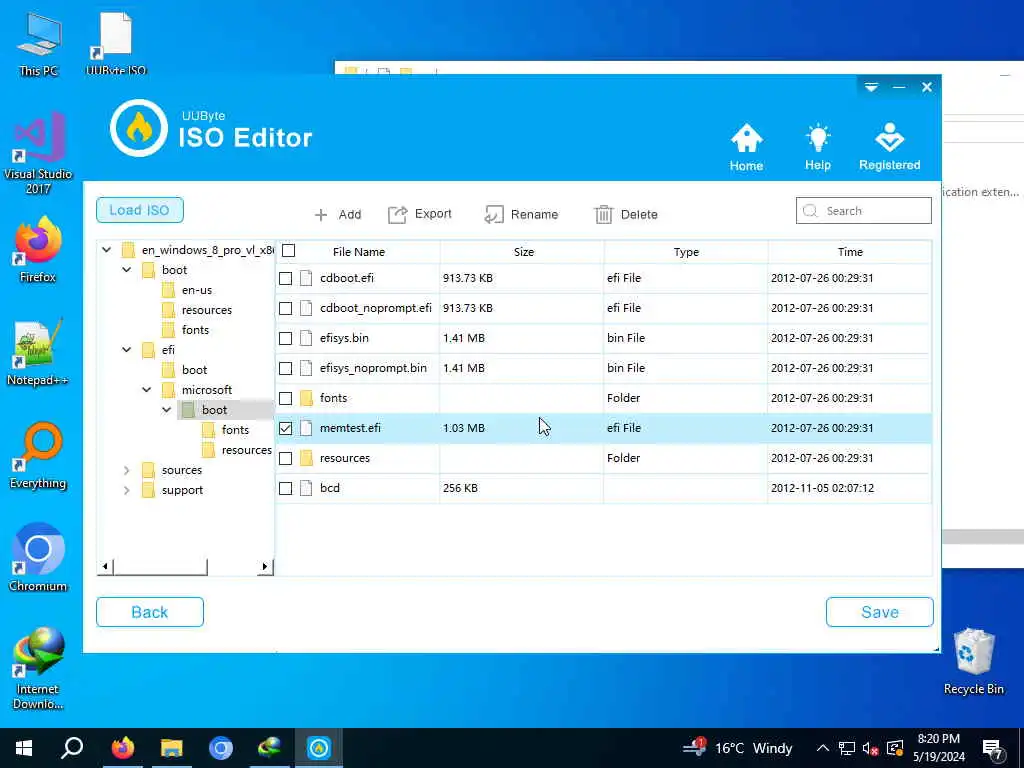Screen dimensions: 1024x768
Task: Select the resources folder under top-level boot
Action: pyautogui.click(x=206, y=310)
